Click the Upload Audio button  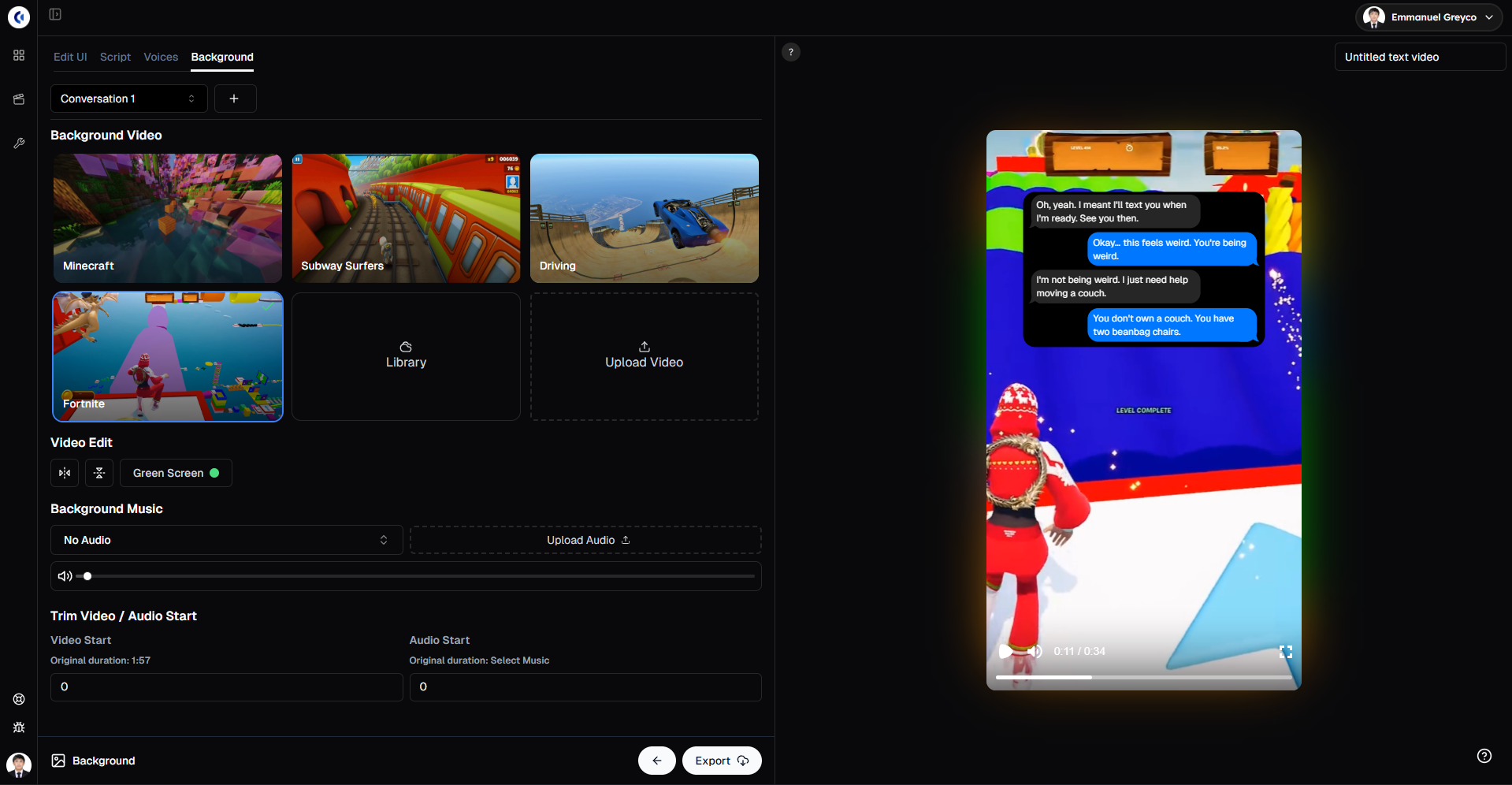(x=585, y=540)
